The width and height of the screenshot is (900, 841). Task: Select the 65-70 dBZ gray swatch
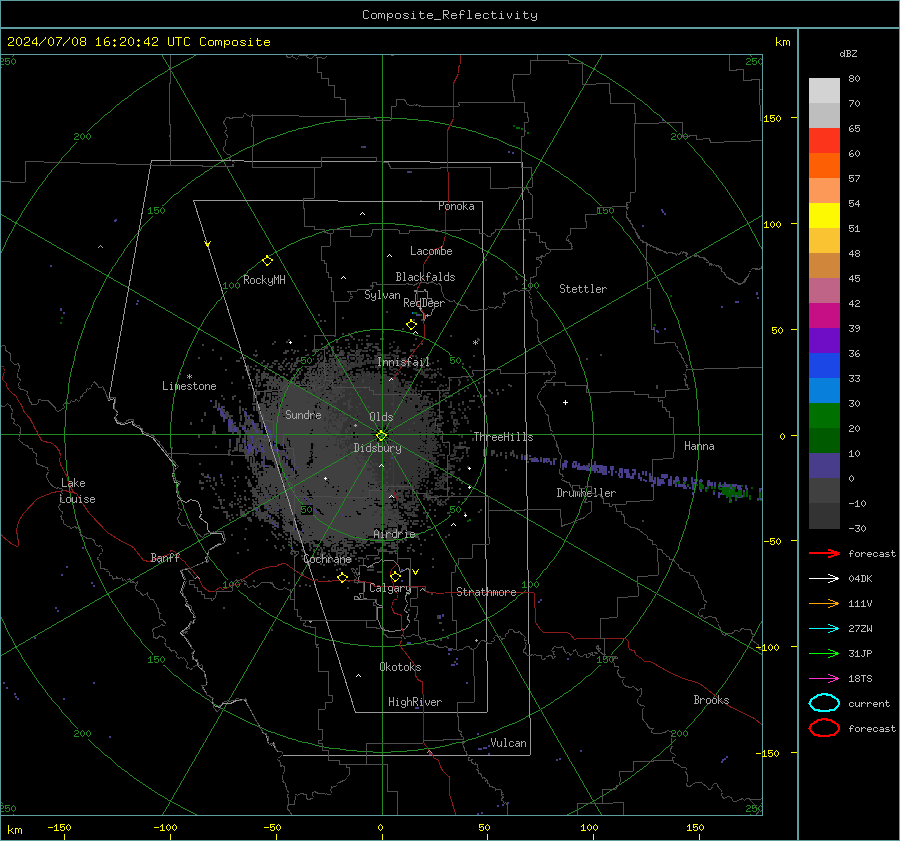coord(824,115)
